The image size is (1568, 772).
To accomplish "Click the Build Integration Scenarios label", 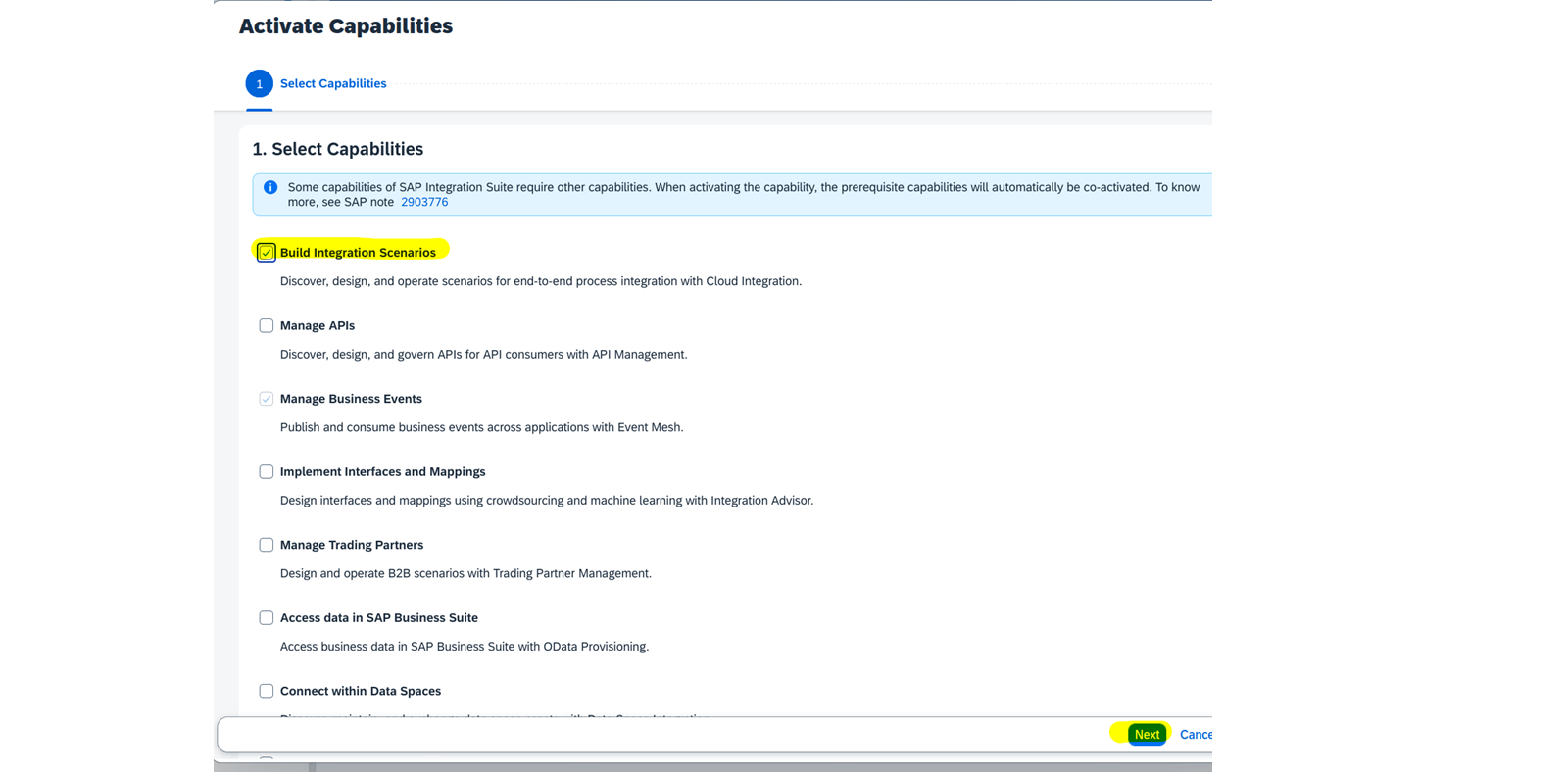I will pos(358,253).
